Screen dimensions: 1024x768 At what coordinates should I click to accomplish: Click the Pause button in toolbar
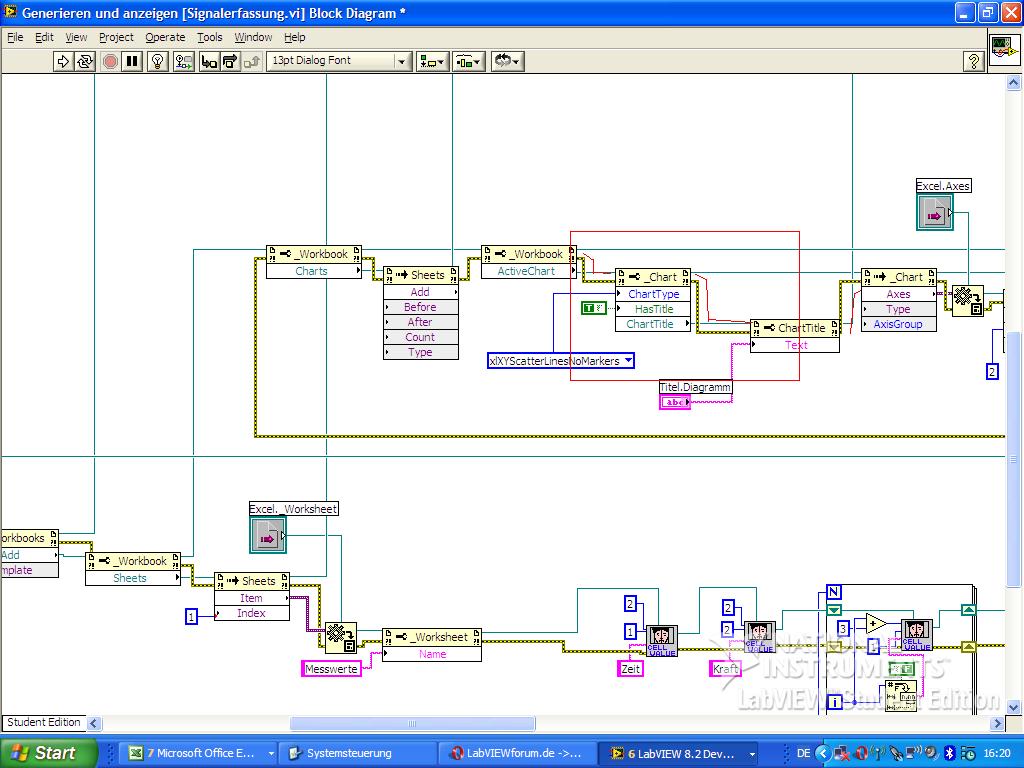pyautogui.click(x=132, y=61)
